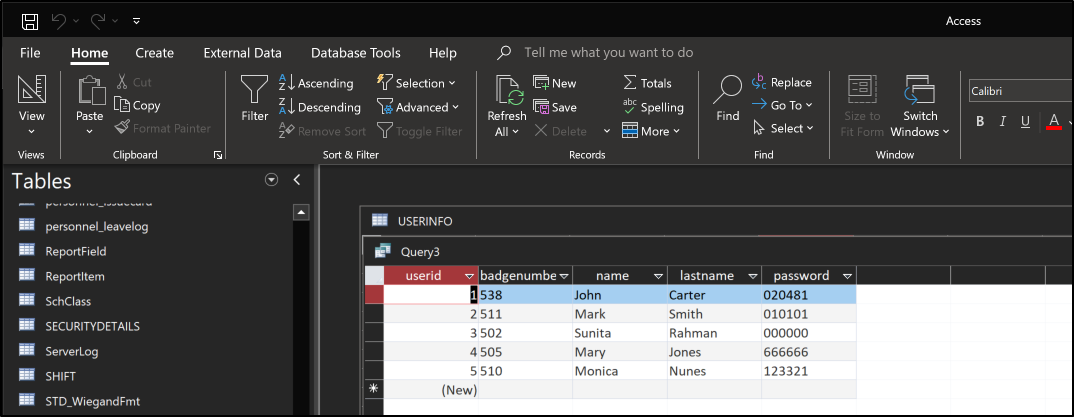Switch to Database Tools tab
1074x417 pixels.
(x=355, y=53)
